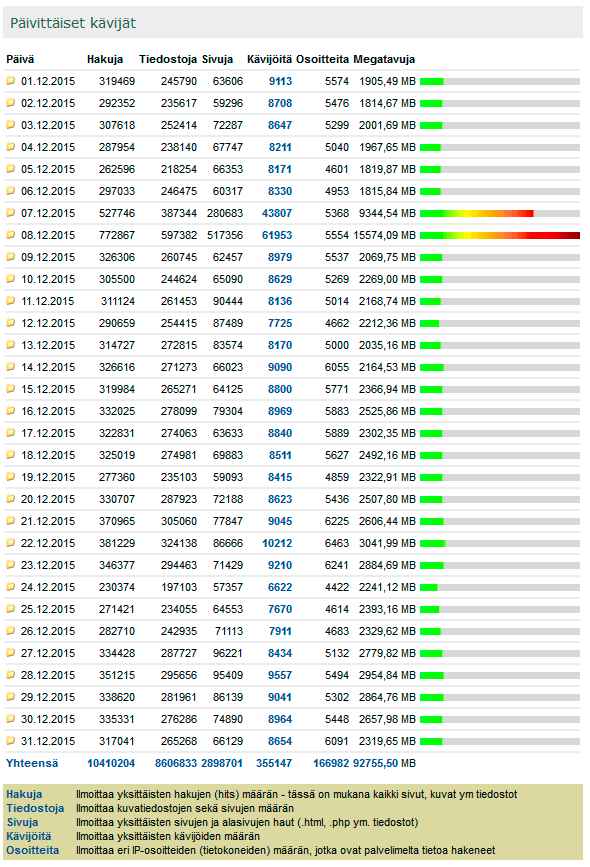This screenshot has height=867, width=590.
Task: Click the Megatavuja column header
Action: (384, 59)
